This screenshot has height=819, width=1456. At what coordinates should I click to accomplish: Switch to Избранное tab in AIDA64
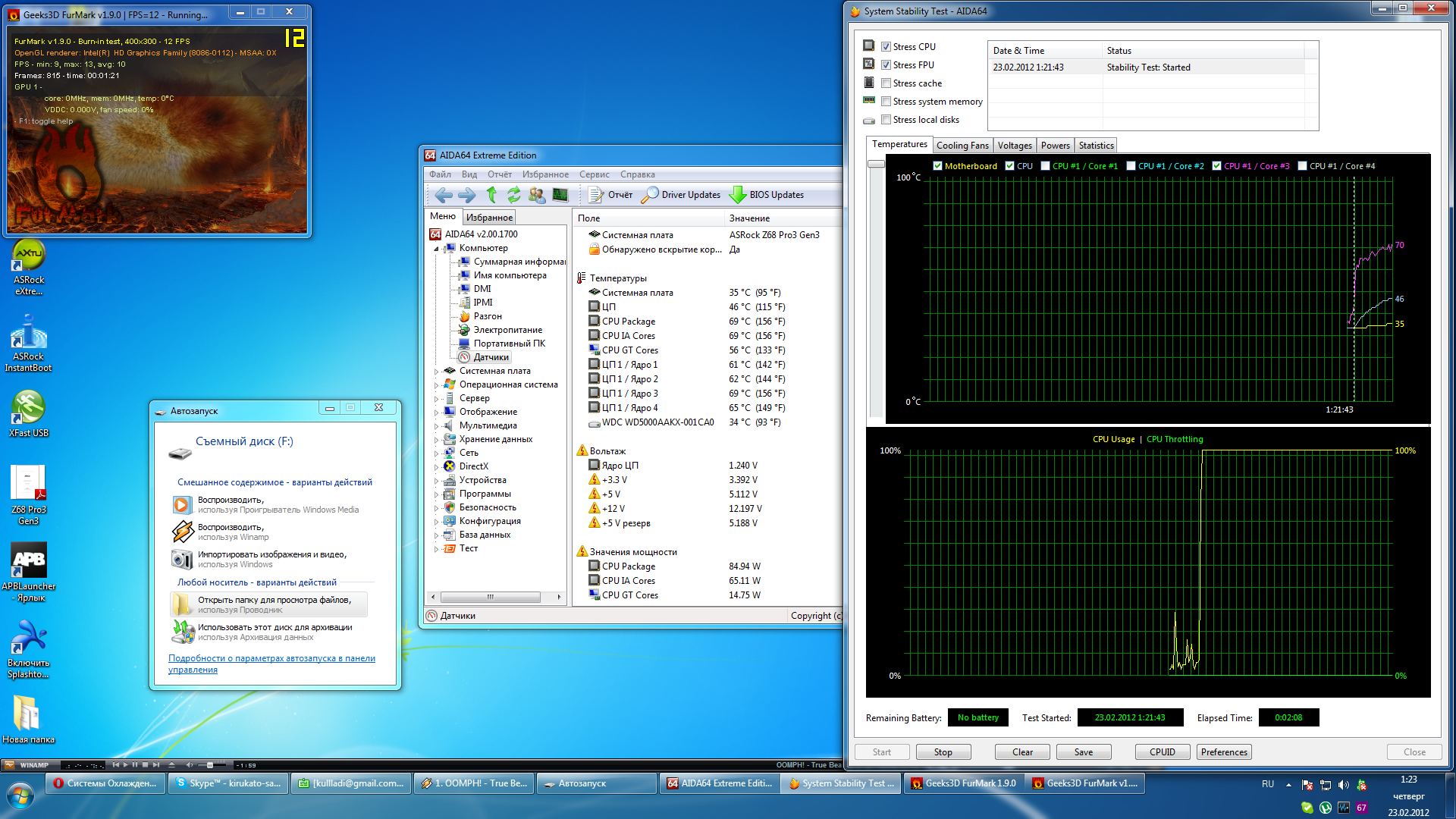pyautogui.click(x=489, y=218)
